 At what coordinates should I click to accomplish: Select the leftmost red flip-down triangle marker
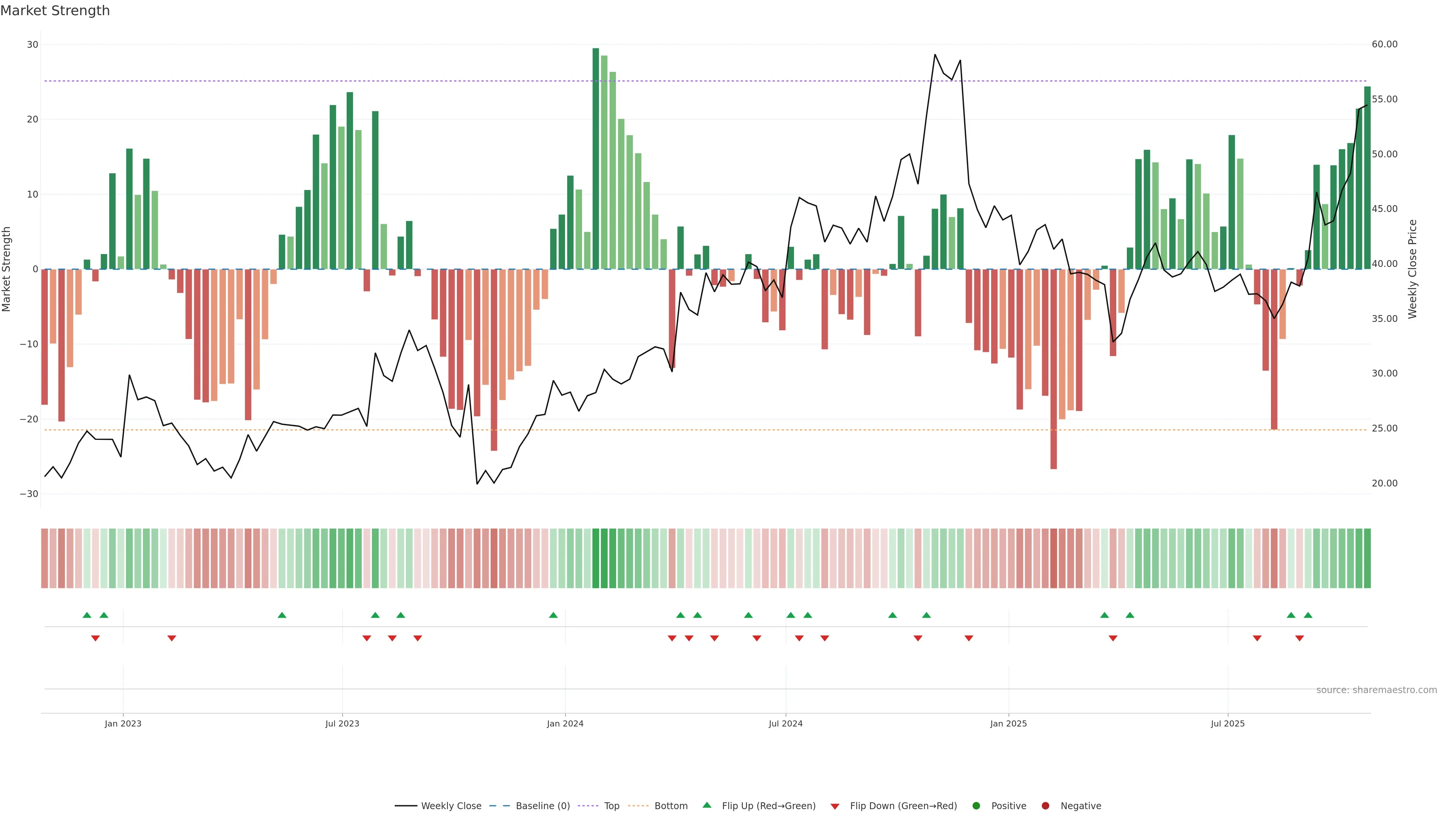coord(96,638)
